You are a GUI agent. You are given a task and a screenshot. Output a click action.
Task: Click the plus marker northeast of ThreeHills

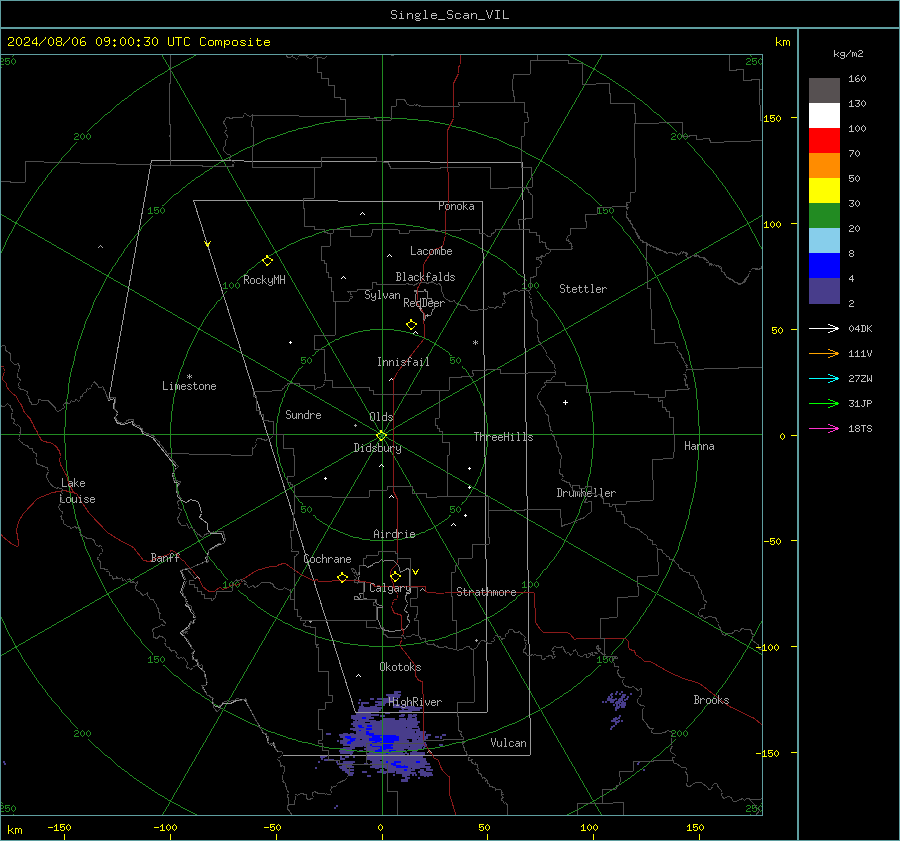click(x=565, y=402)
